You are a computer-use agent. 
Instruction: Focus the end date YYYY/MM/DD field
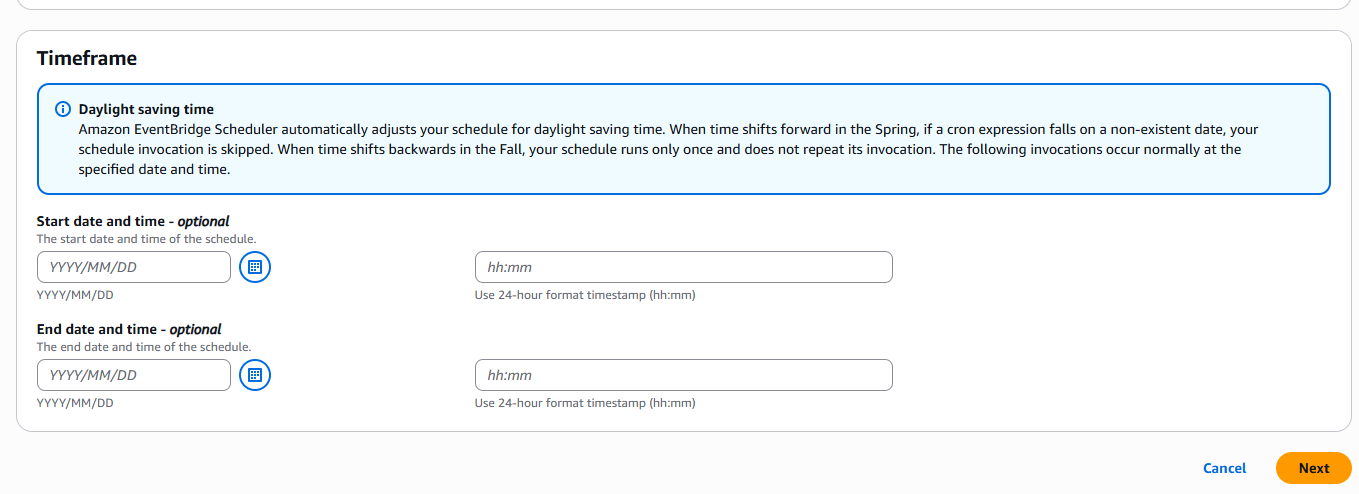(x=134, y=375)
